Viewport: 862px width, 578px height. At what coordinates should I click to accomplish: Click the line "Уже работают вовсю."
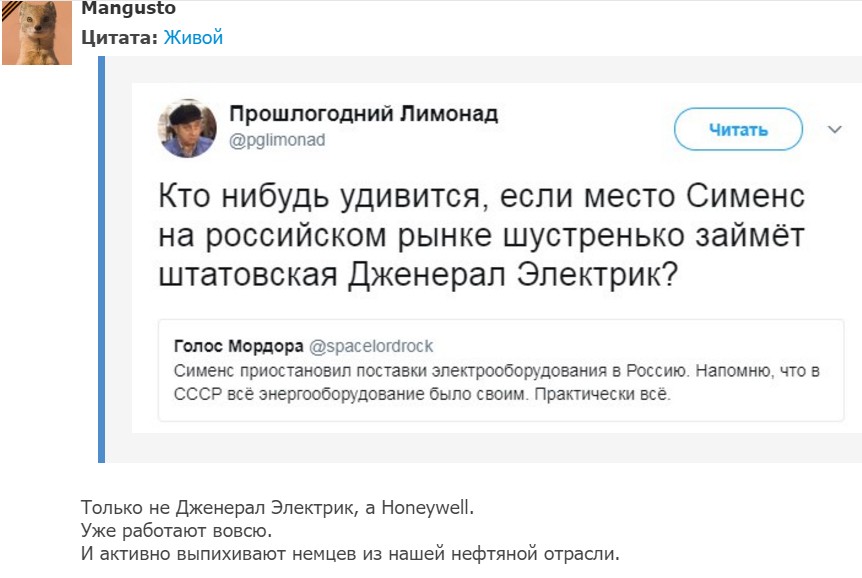(x=176, y=530)
